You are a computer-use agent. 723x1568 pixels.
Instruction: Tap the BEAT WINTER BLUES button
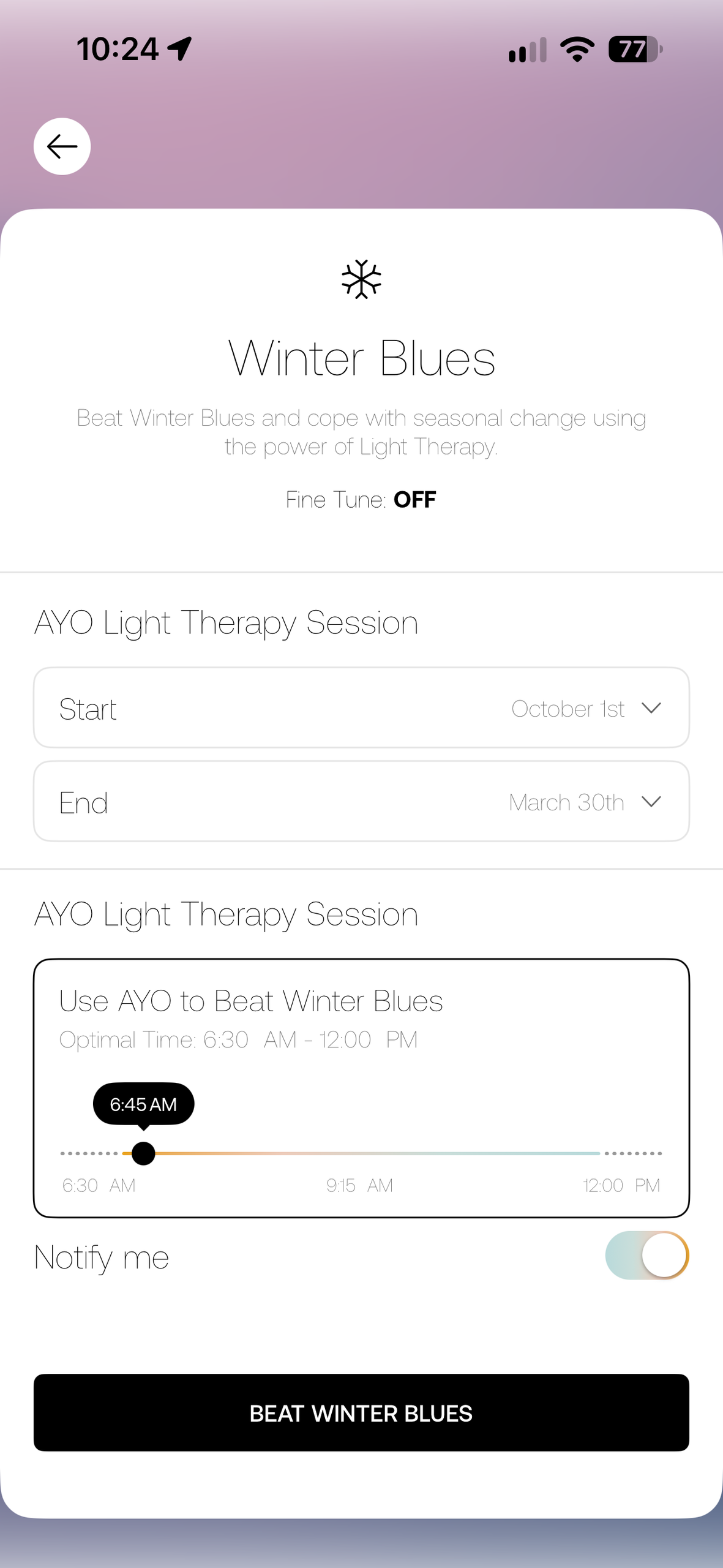pyautogui.click(x=361, y=1412)
